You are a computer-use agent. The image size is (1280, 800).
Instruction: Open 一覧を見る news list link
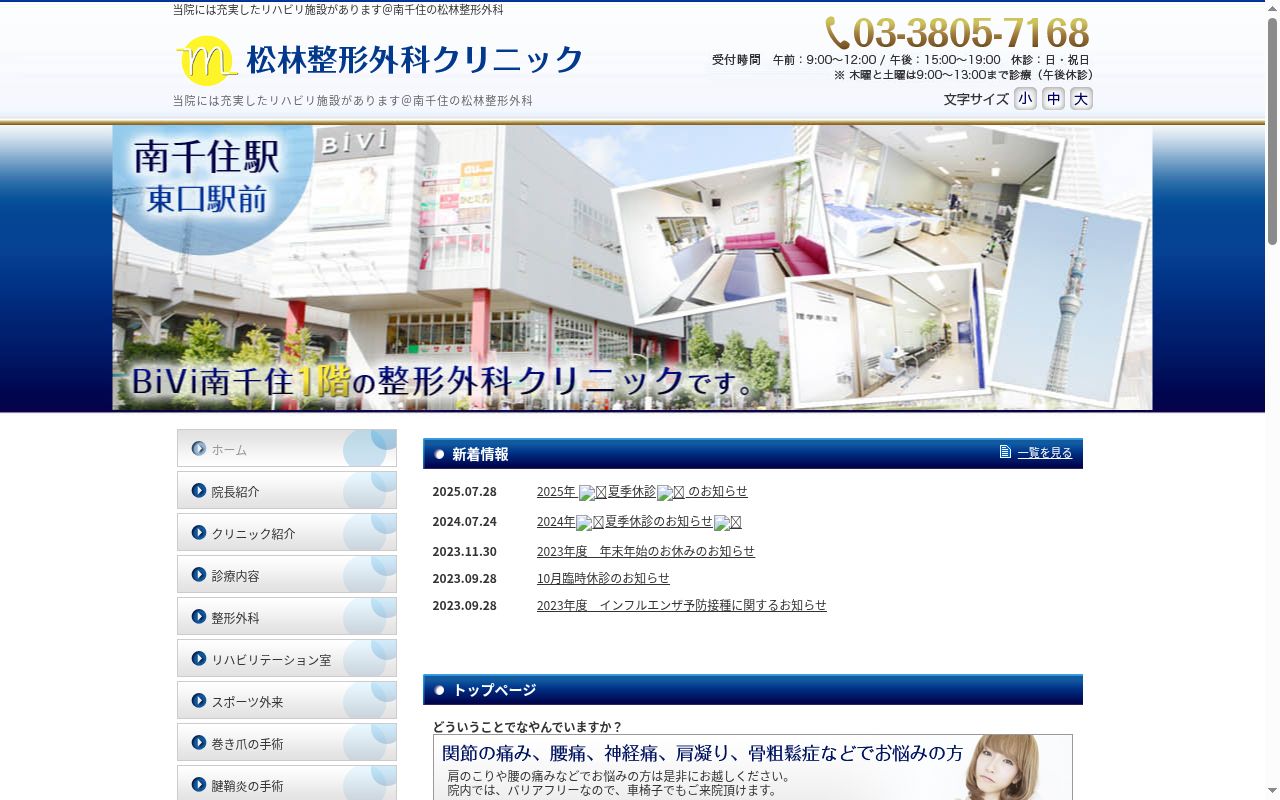pyautogui.click(x=1045, y=453)
